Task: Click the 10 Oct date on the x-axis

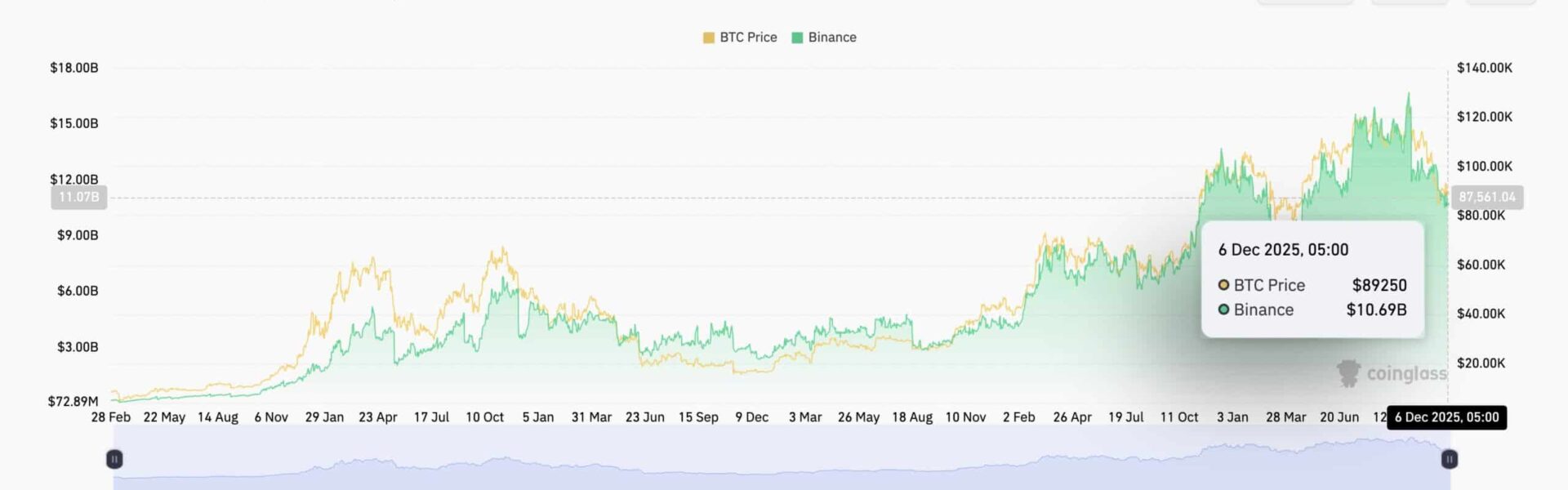Action: [x=484, y=417]
